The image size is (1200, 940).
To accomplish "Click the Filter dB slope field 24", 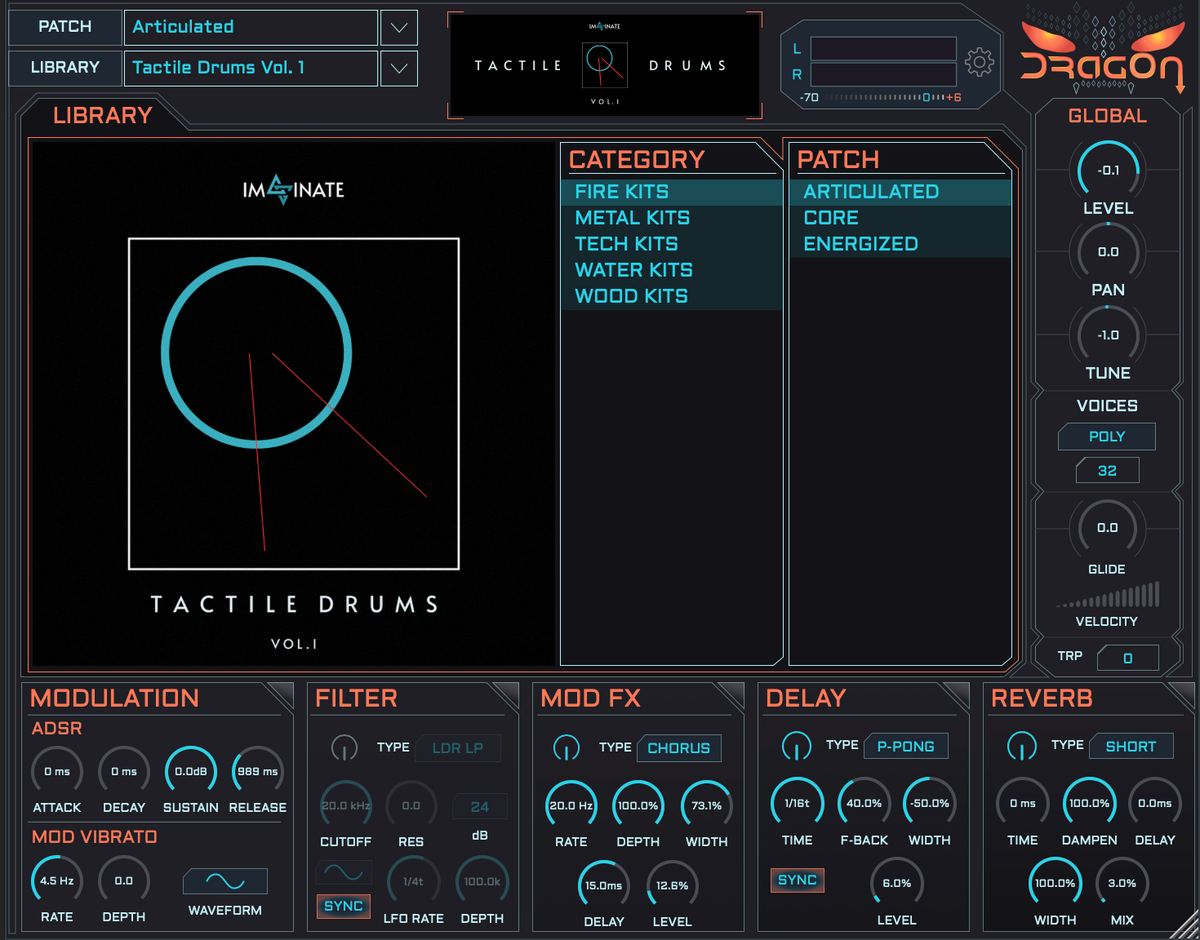I will [480, 807].
